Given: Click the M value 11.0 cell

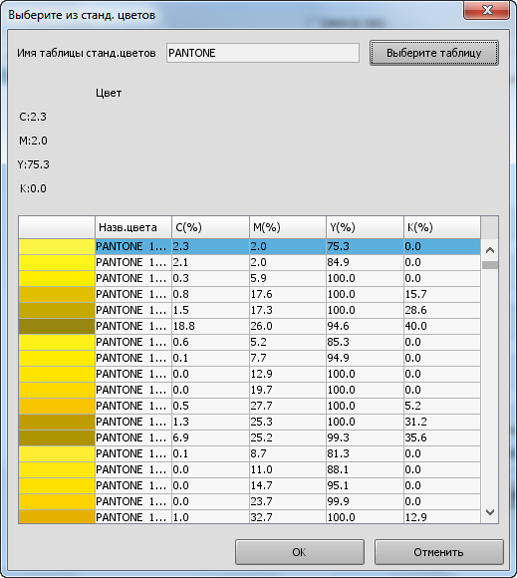Looking at the screenshot, I should point(288,470).
